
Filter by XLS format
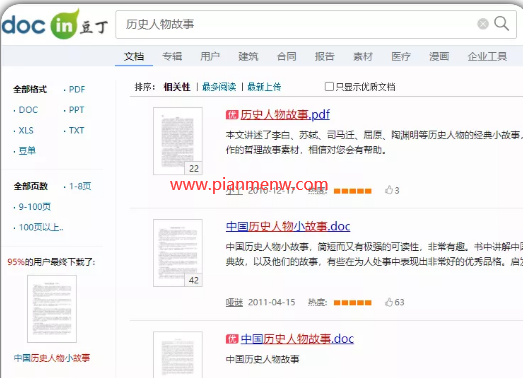26,130
